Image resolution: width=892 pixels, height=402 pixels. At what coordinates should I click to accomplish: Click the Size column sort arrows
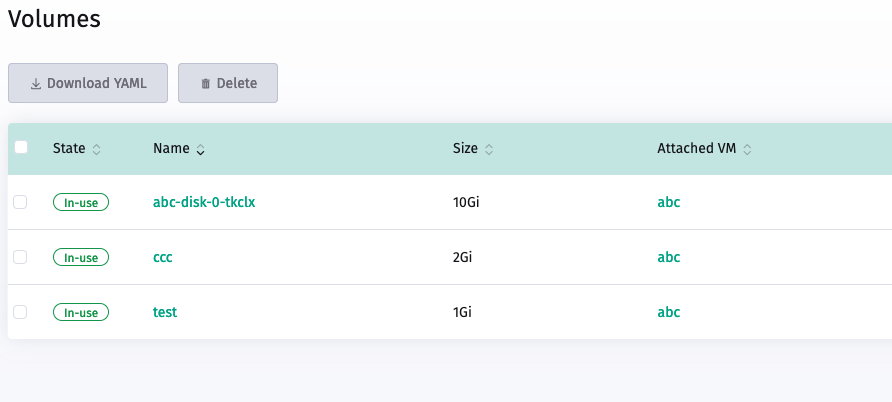[489, 149]
